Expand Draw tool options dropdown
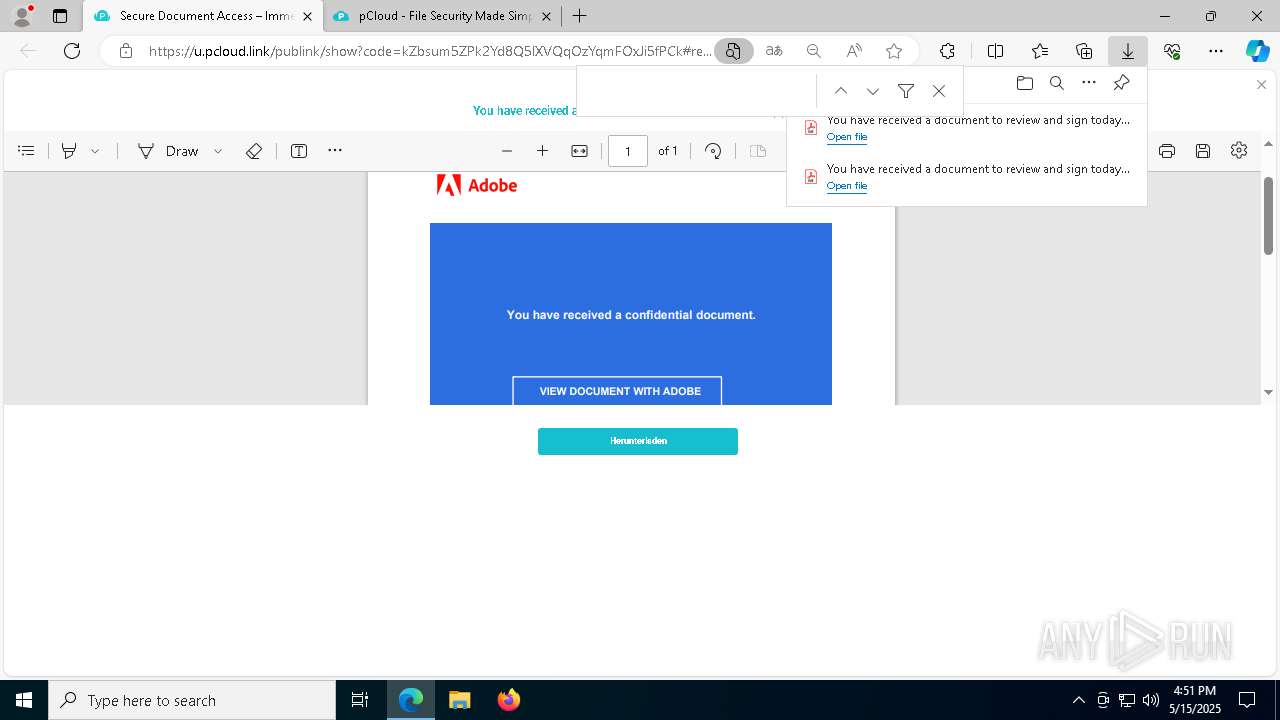Viewport: 1280px width, 720px height. [x=218, y=151]
